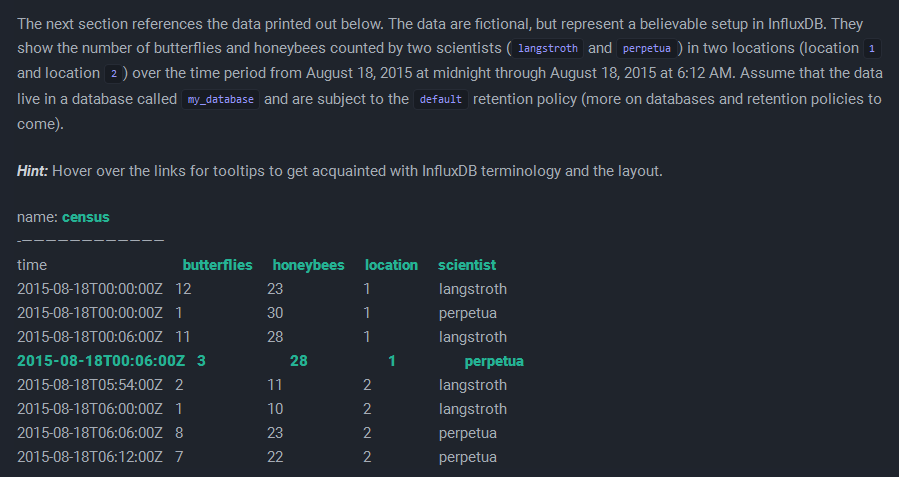Viewport: 899px width, 477px height.
Task: Click highlighted butterflies value 3
Action: (201, 361)
